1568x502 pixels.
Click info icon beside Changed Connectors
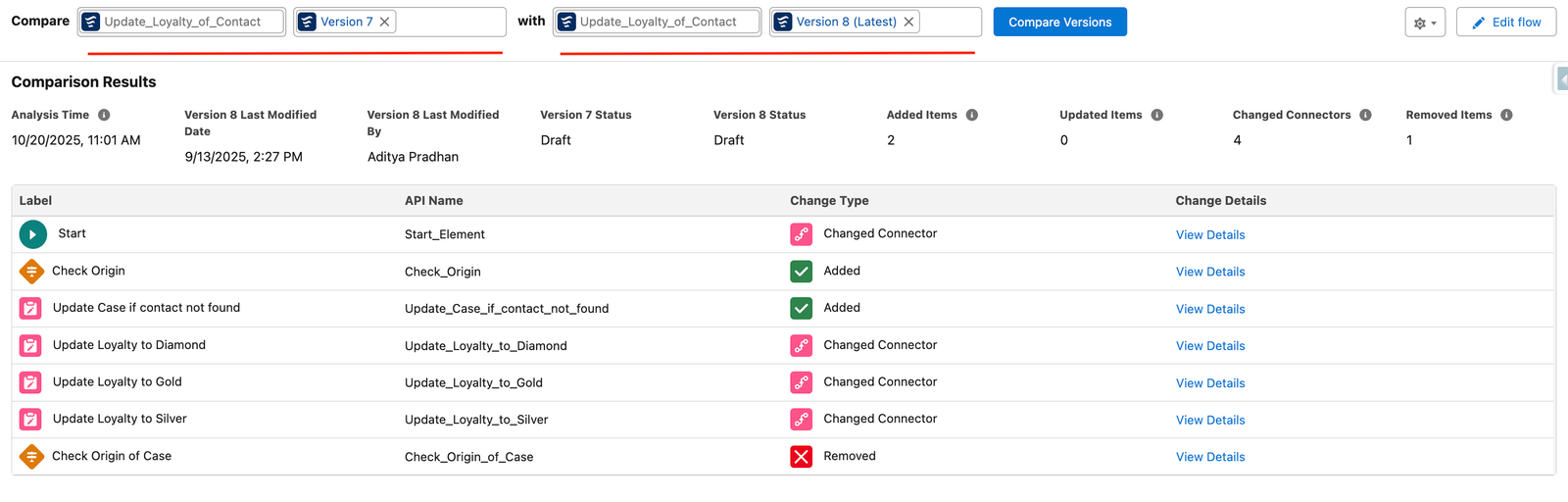[1365, 115]
